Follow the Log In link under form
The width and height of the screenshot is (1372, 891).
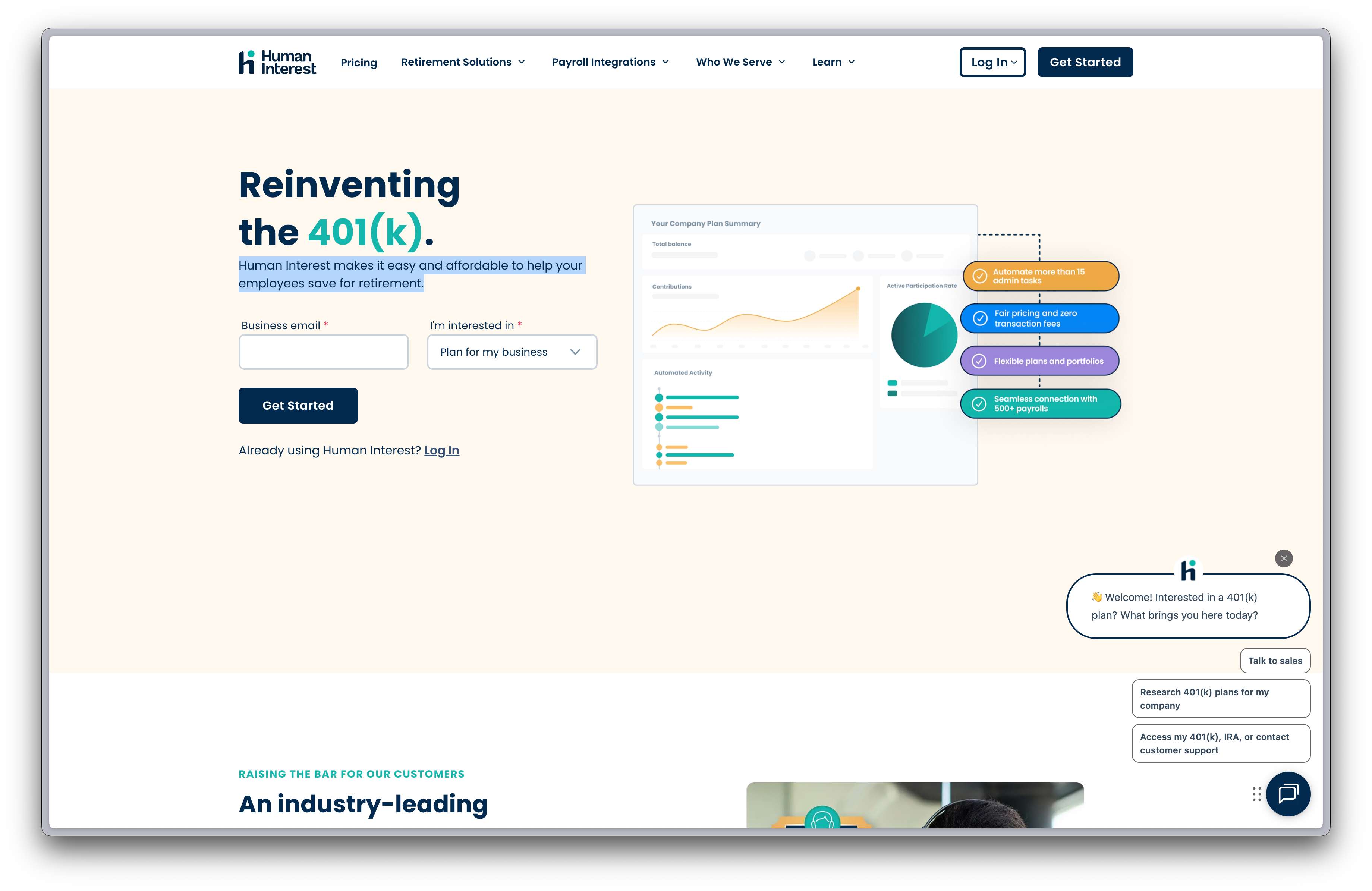441,450
